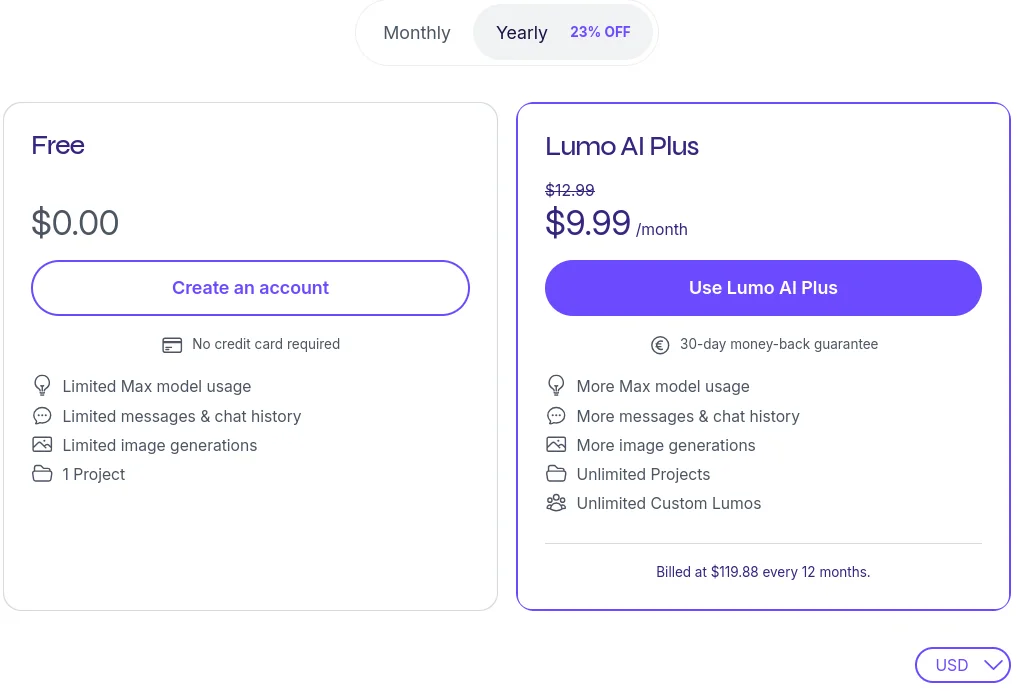Image resolution: width=1021 pixels, height=691 pixels.
Task: Click lightbulb icon beside More Max model usage
Action: click(x=556, y=386)
